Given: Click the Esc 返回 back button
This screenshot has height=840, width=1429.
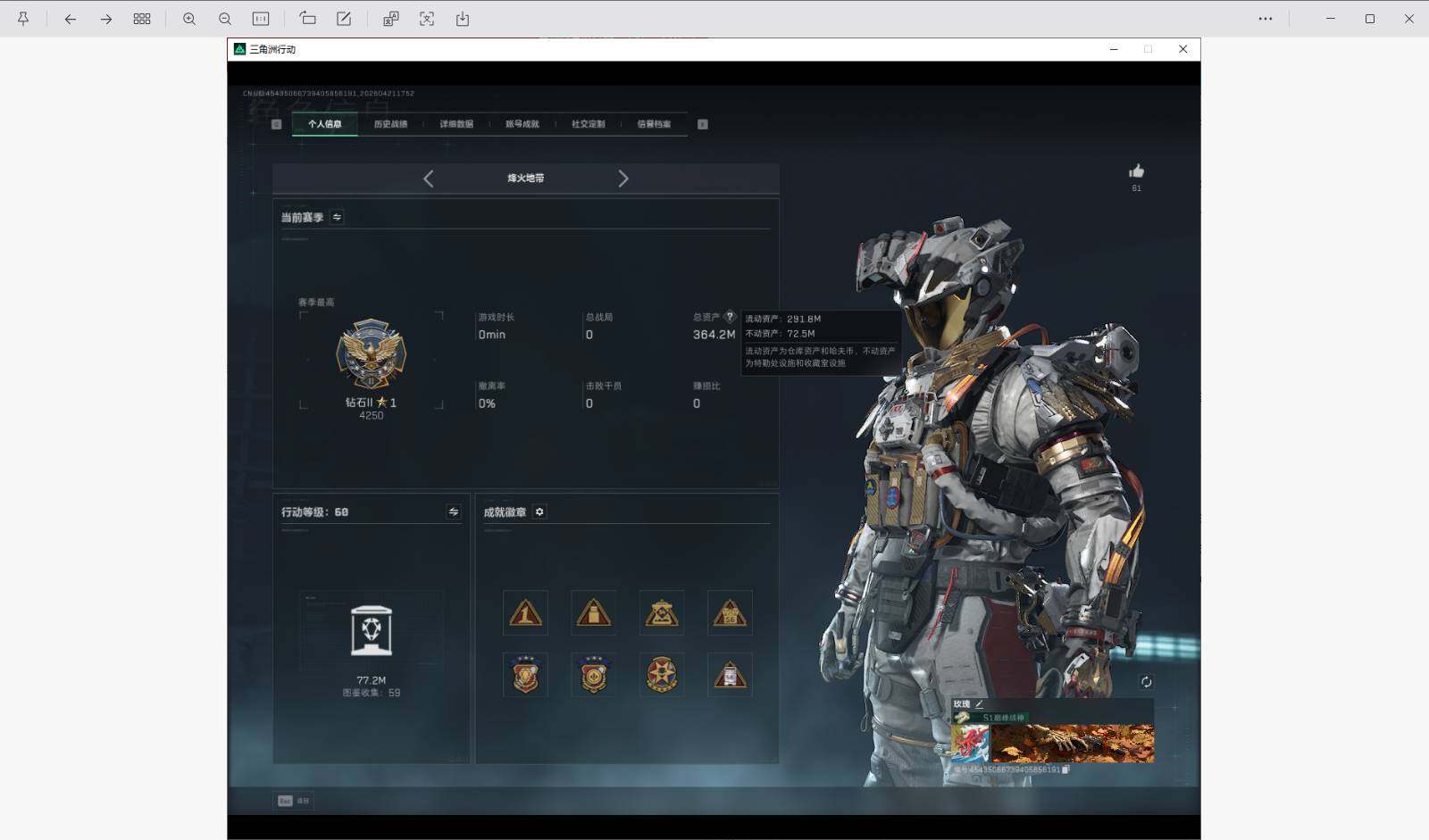Looking at the screenshot, I should coord(293,801).
